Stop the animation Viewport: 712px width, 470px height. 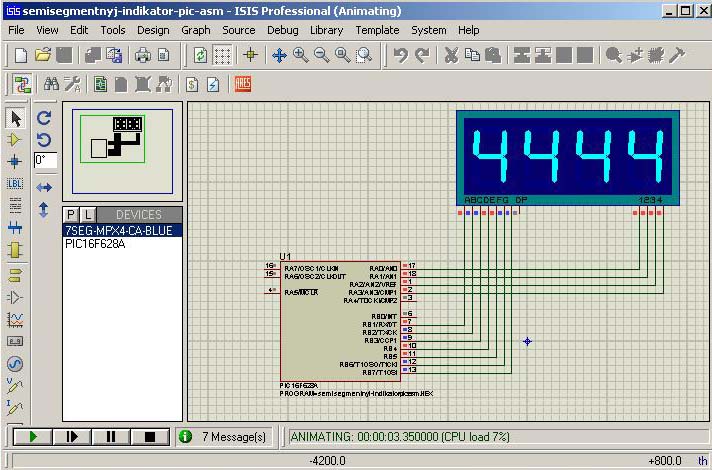click(x=150, y=437)
